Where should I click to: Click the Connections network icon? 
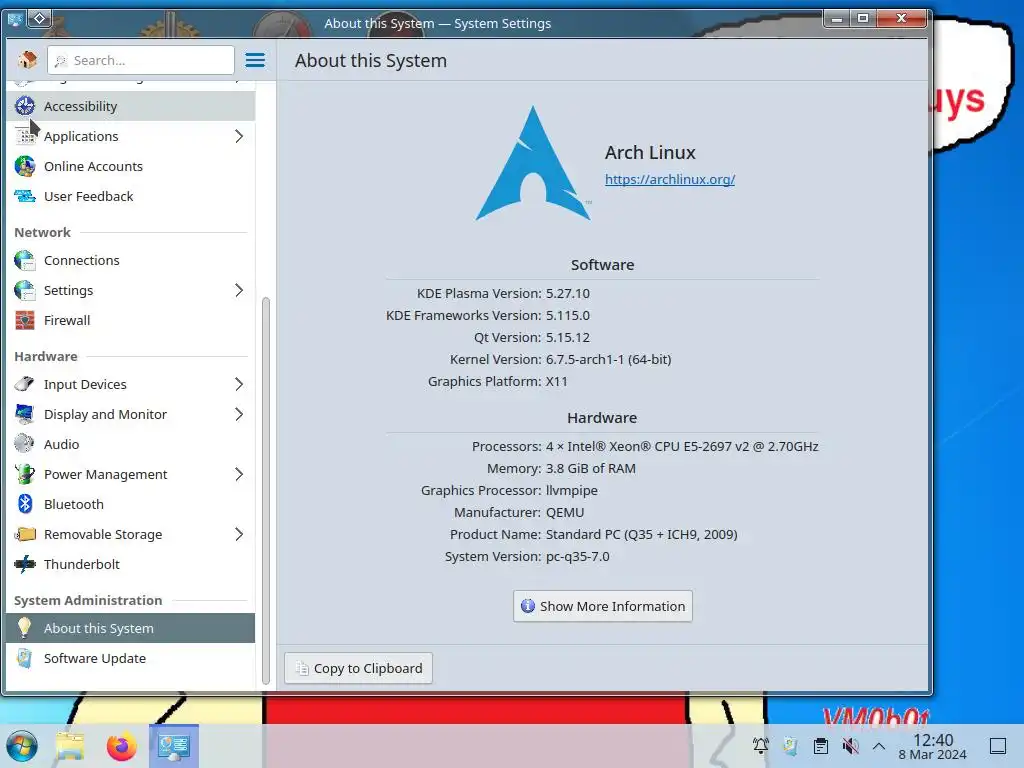(x=25, y=260)
